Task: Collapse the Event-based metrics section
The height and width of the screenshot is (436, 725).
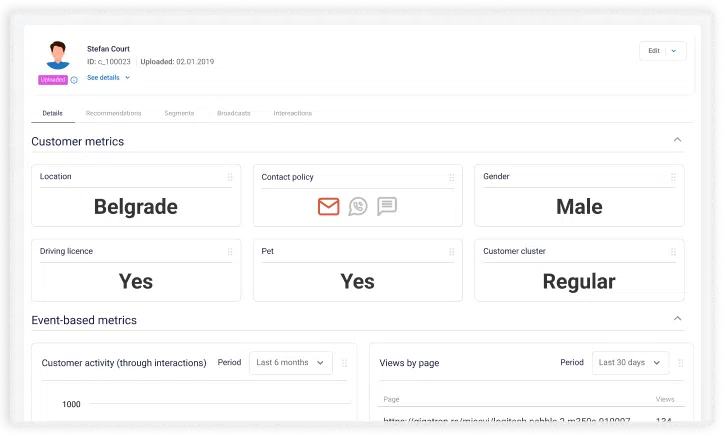Action: (677, 319)
